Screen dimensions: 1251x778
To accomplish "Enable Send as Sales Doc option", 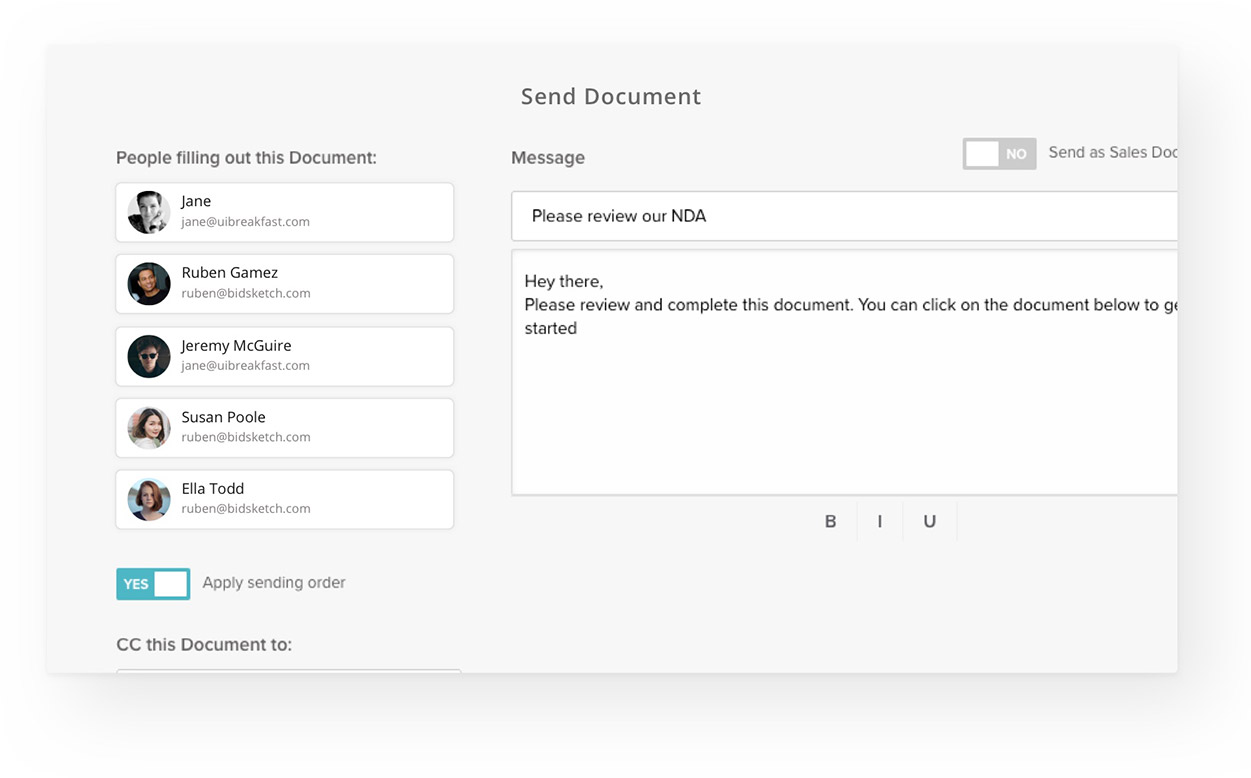I will click(999, 153).
